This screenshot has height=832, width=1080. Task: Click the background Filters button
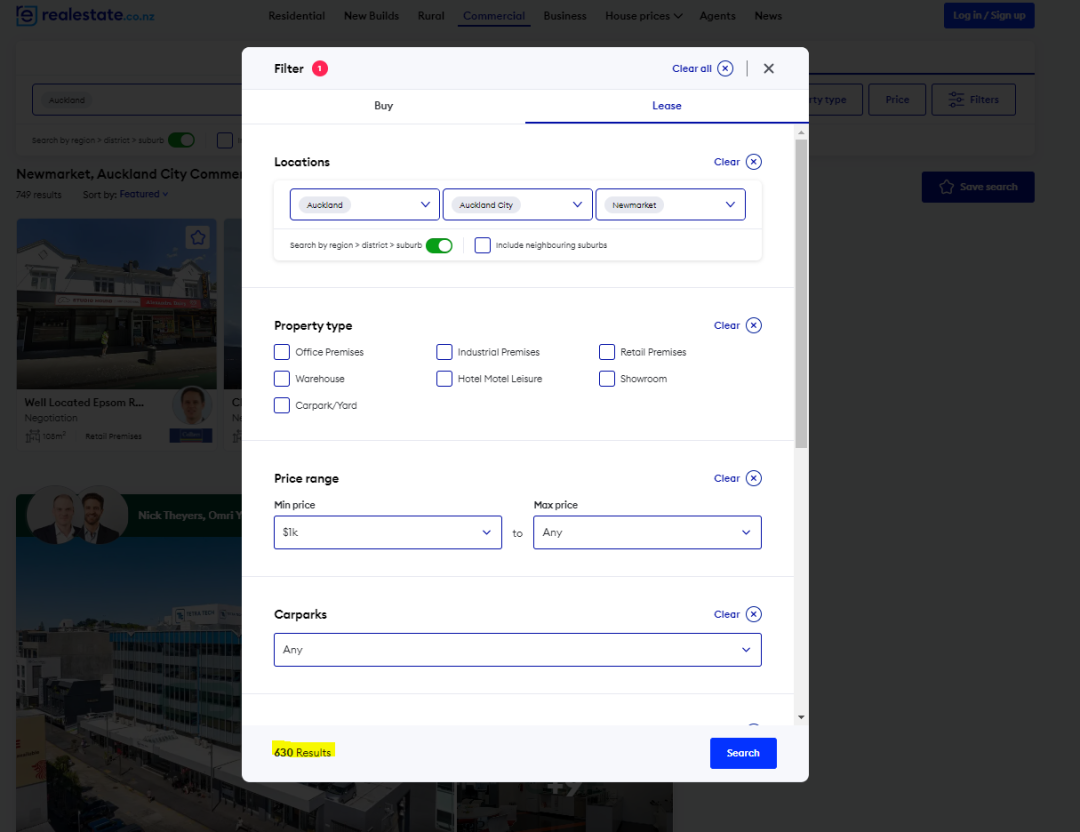point(973,99)
